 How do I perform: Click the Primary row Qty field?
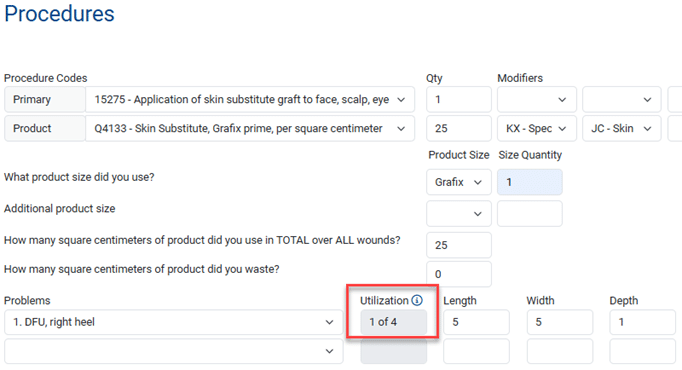click(x=459, y=100)
